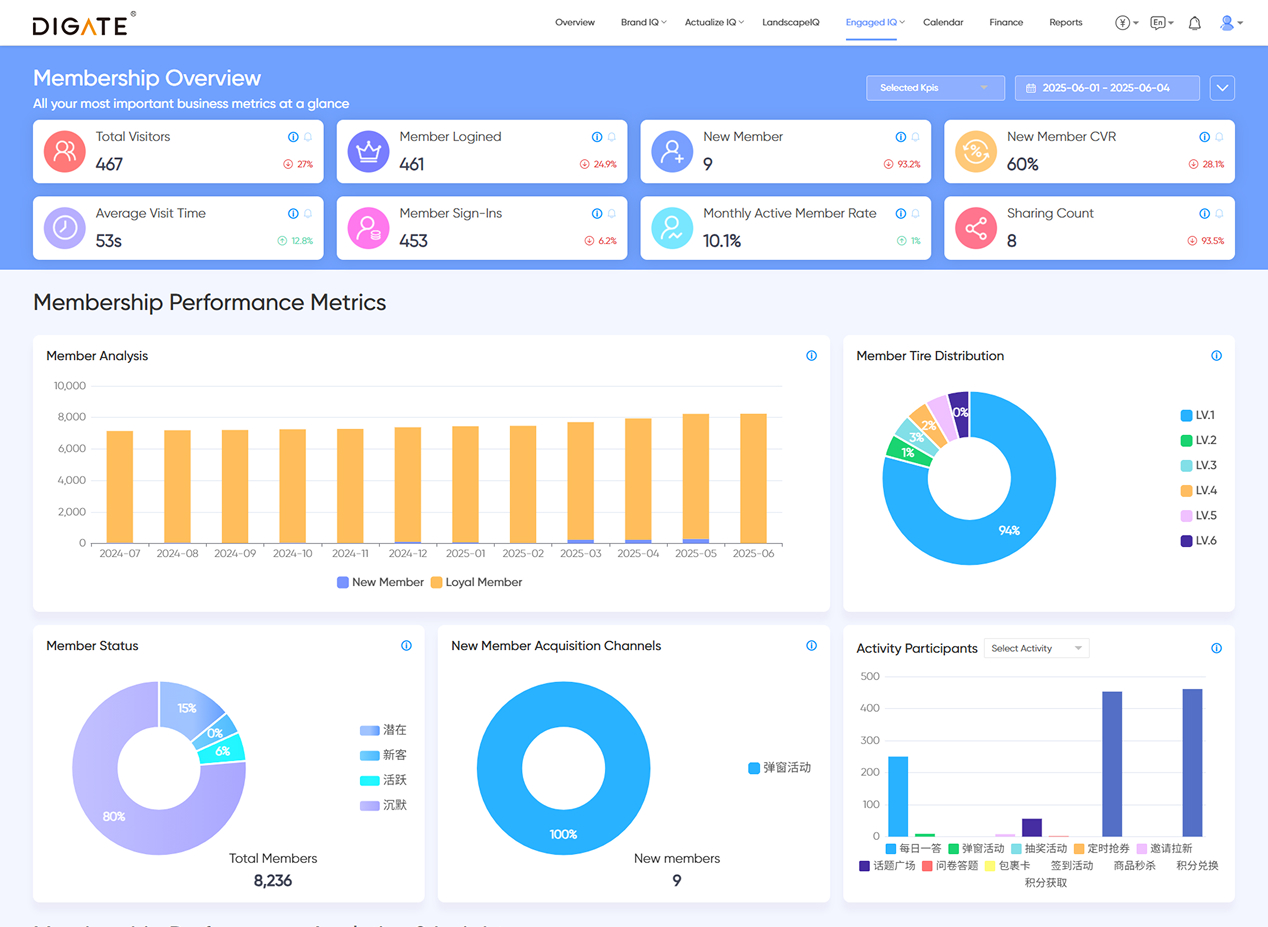This screenshot has height=927, width=1268.
Task: Click the LV.4 orange legend swatch
Action: point(1186,491)
